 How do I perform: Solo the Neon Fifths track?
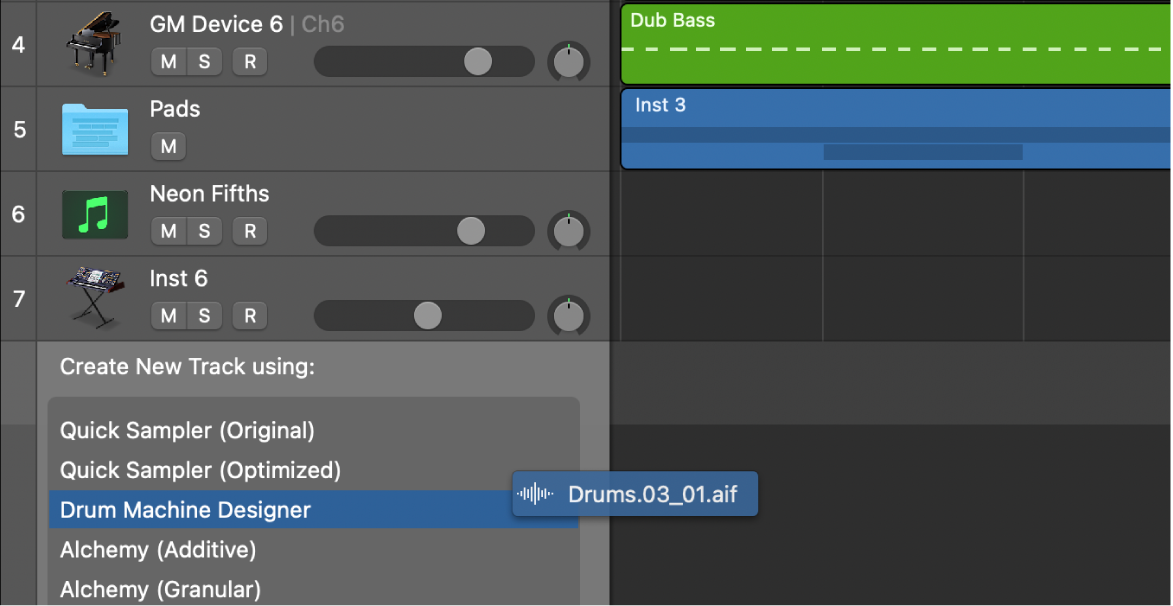pos(204,232)
